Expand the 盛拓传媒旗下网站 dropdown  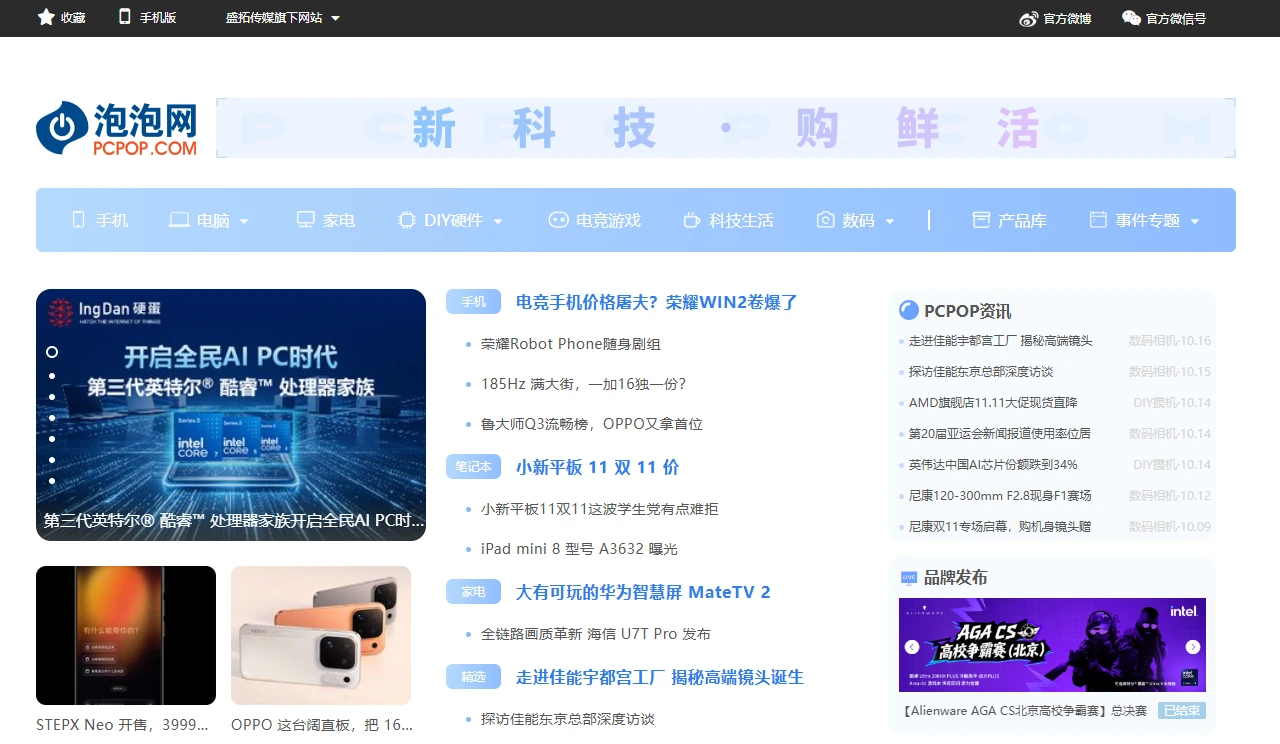[x=335, y=18]
